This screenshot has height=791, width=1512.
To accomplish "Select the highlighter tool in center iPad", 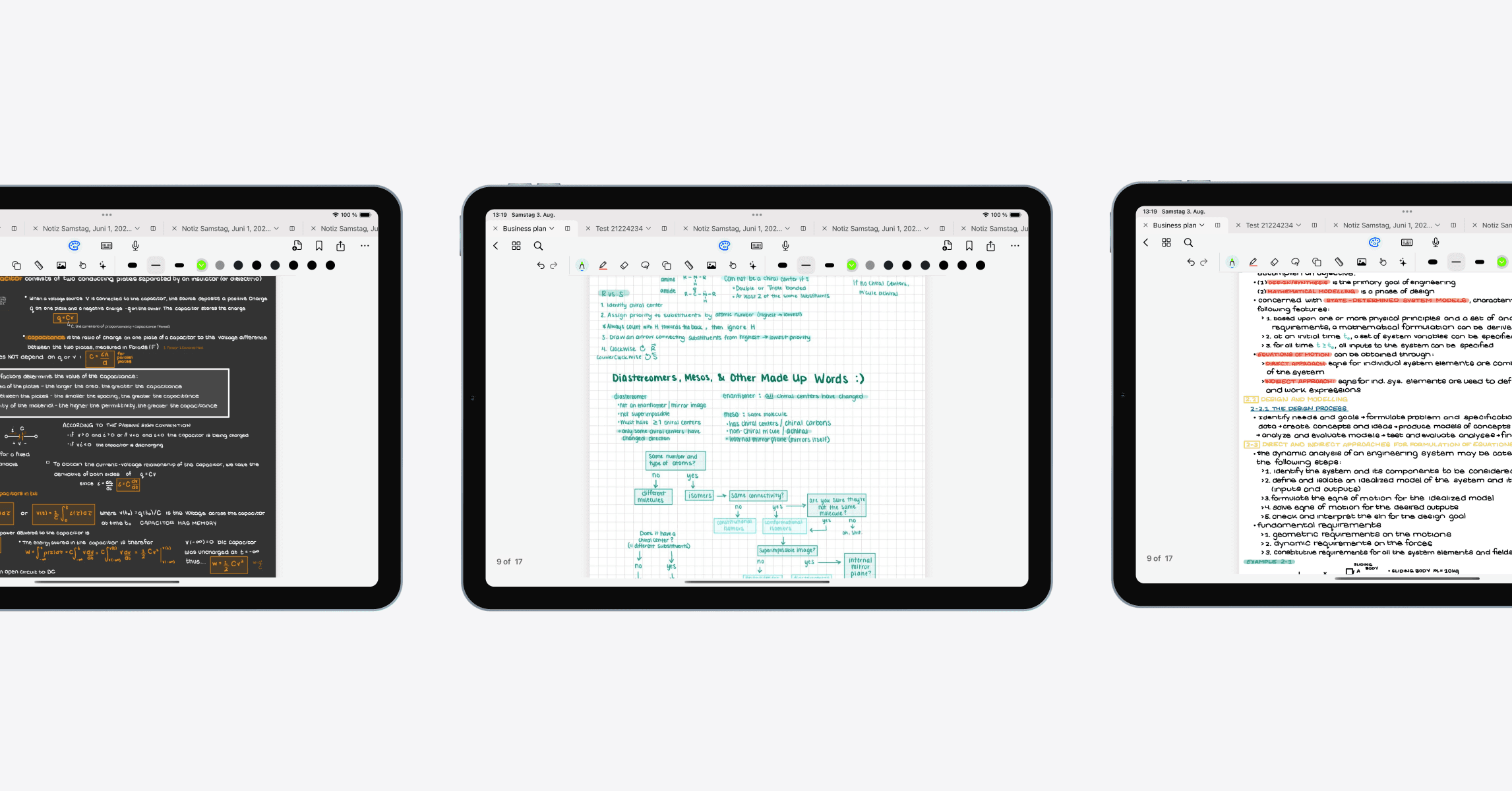I will pos(600,265).
